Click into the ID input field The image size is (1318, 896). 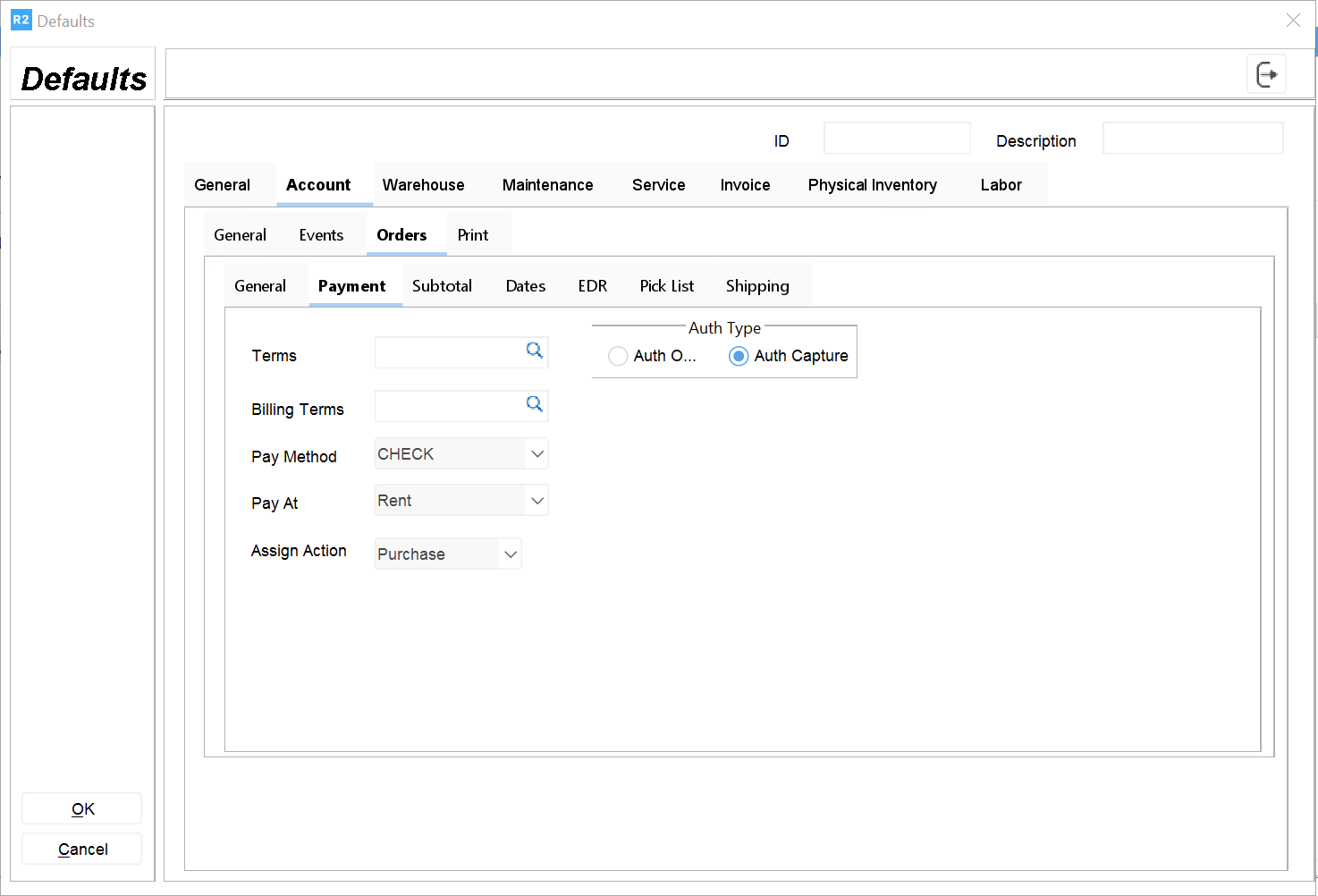click(x=897, y=139)
